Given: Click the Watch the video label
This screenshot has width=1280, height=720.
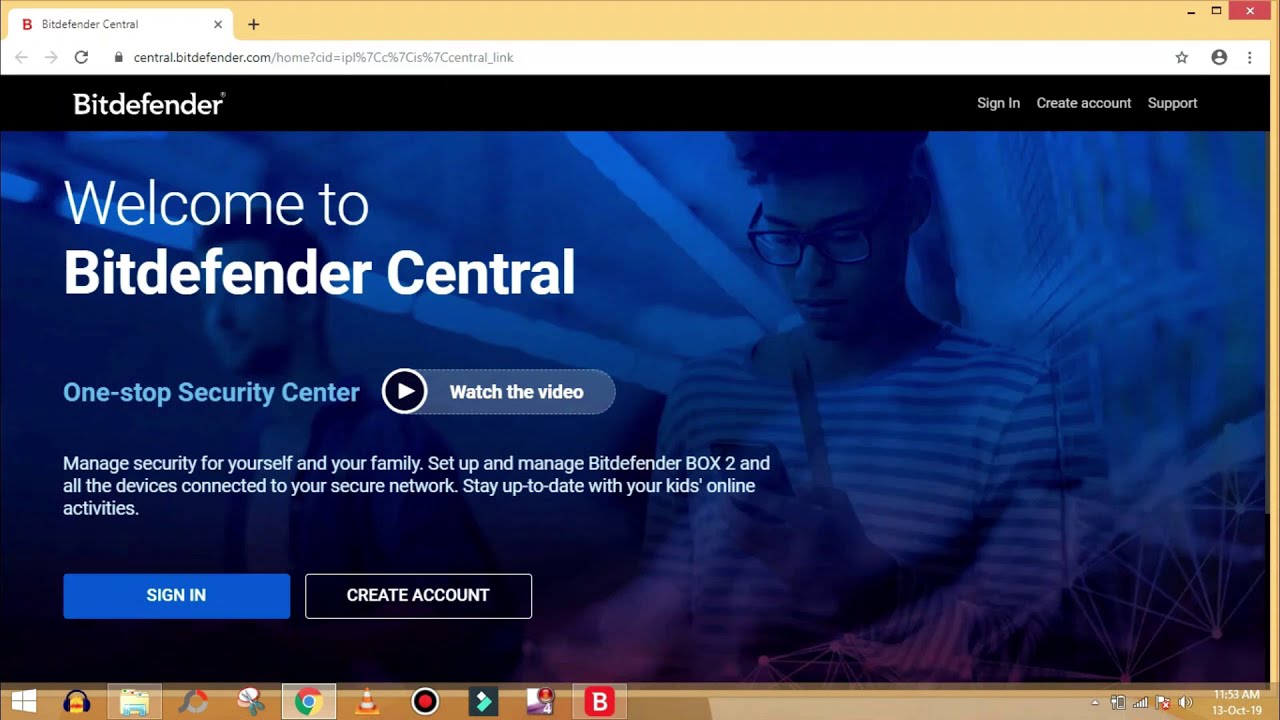Looking at the screenshot, I should (516, 392).
